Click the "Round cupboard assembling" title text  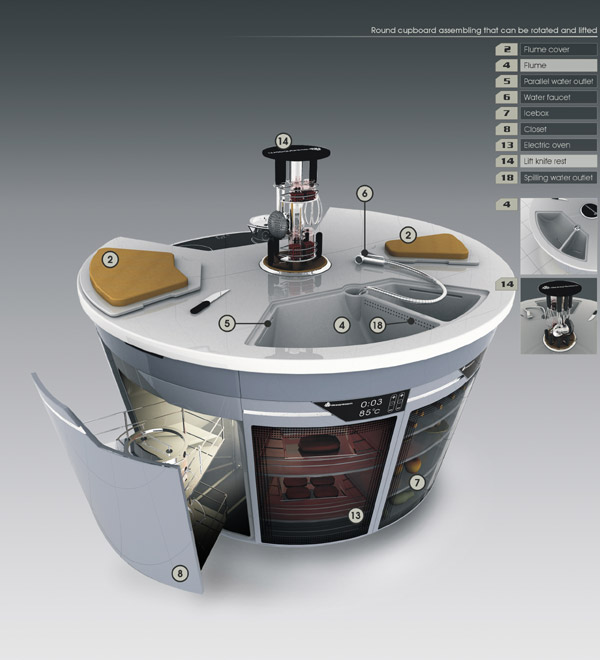482,30
